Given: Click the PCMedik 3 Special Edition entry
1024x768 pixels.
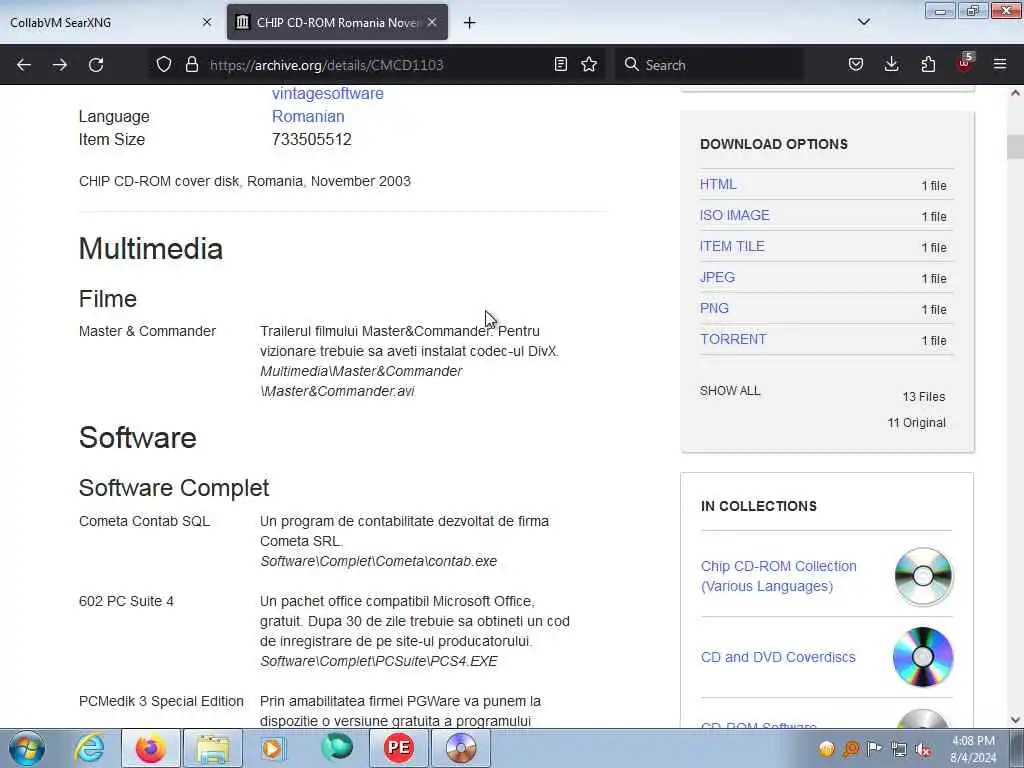Looking at the screenshot, I should (161, 701).
